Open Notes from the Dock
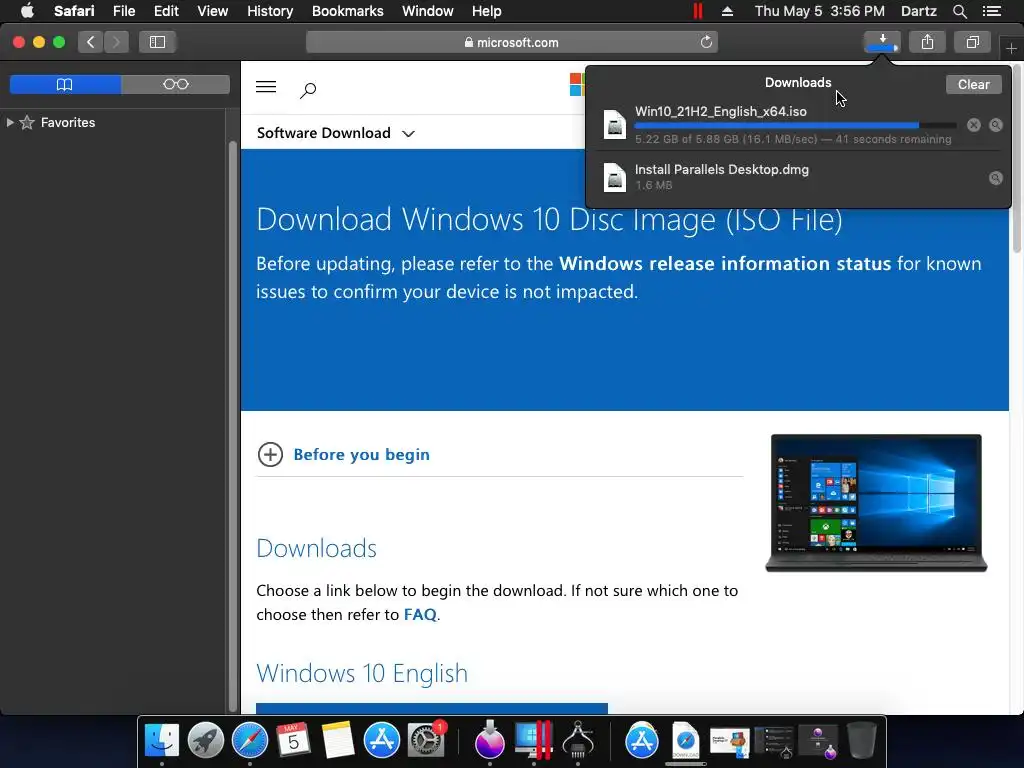The height and width of the screenshot is (768, 1024). (338, 740)
